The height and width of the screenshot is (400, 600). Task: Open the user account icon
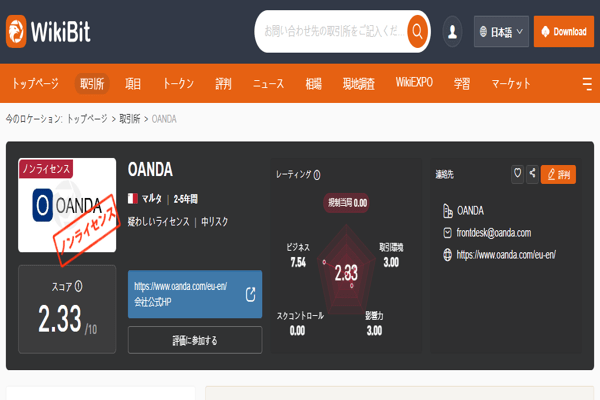pyautogui.click(x=452, y=31)
